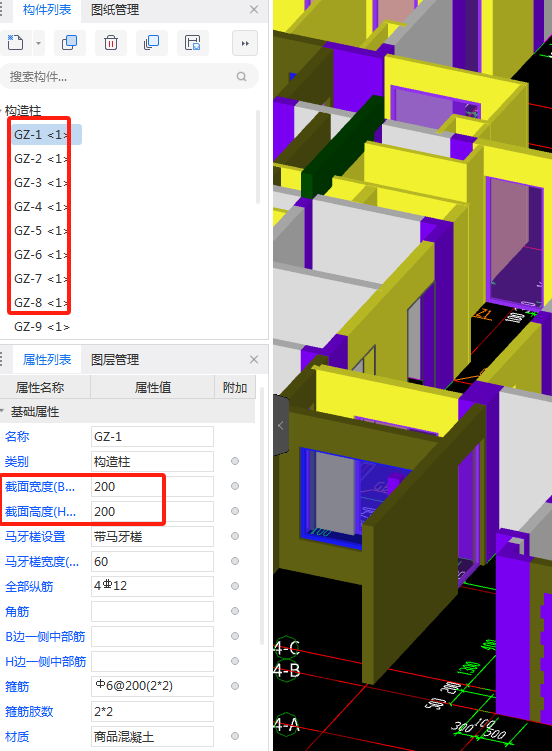The image size is (552, 751).
Task: Edit the 名称 value GZ-1
Action: (x=152, y=436)
